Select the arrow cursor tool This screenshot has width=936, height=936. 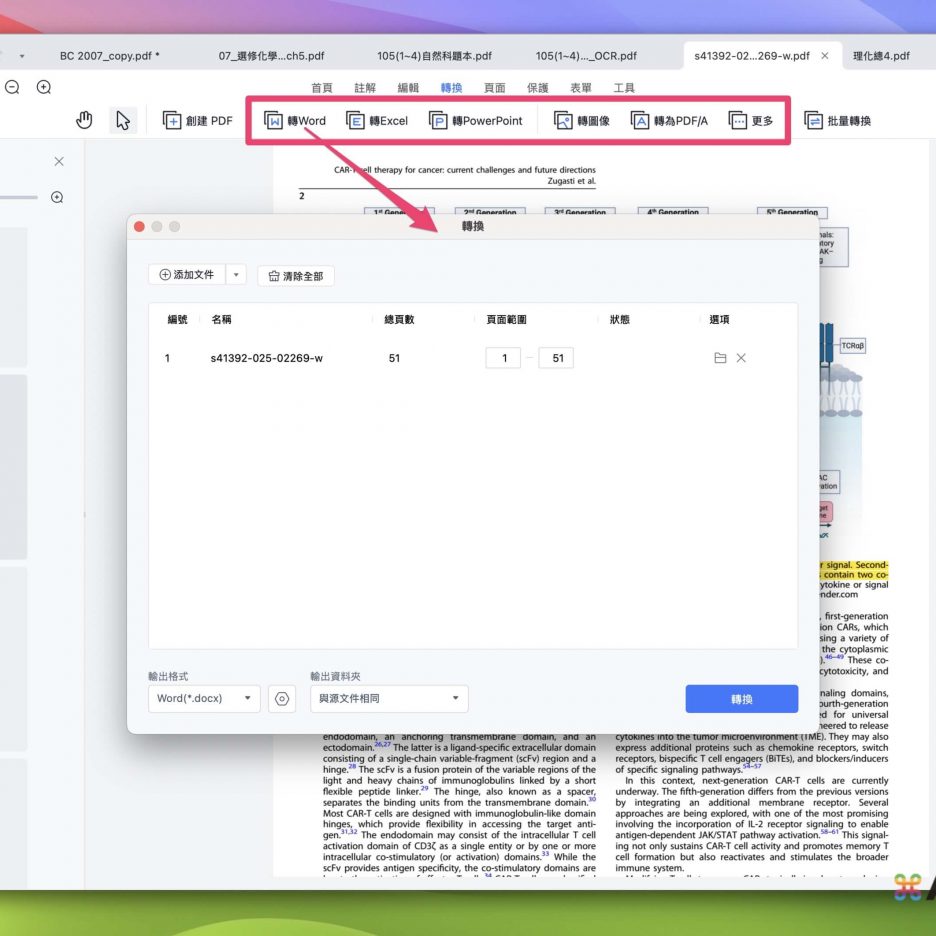tap(123, 121)
